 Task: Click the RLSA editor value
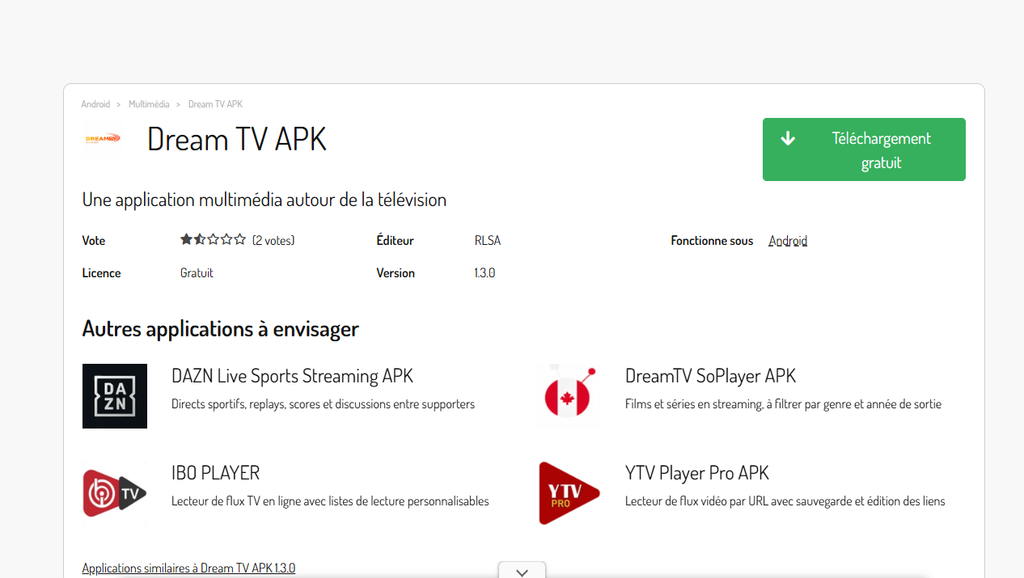click(487, 240)
